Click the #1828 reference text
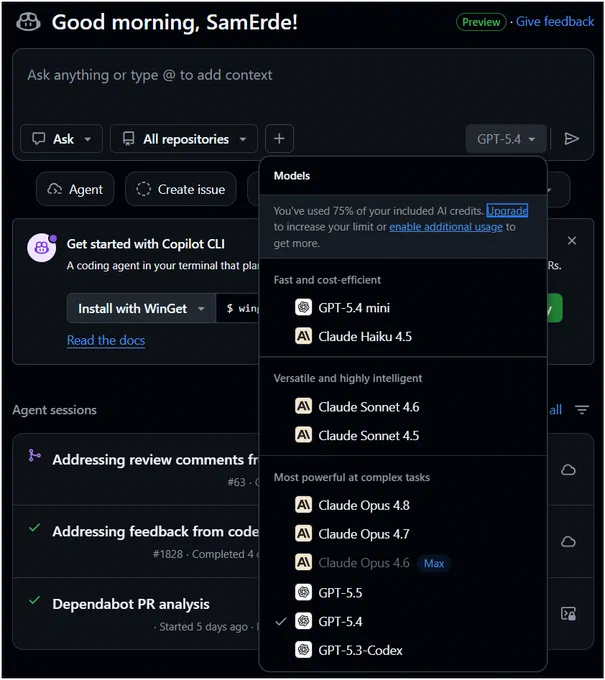 point(167,554)
